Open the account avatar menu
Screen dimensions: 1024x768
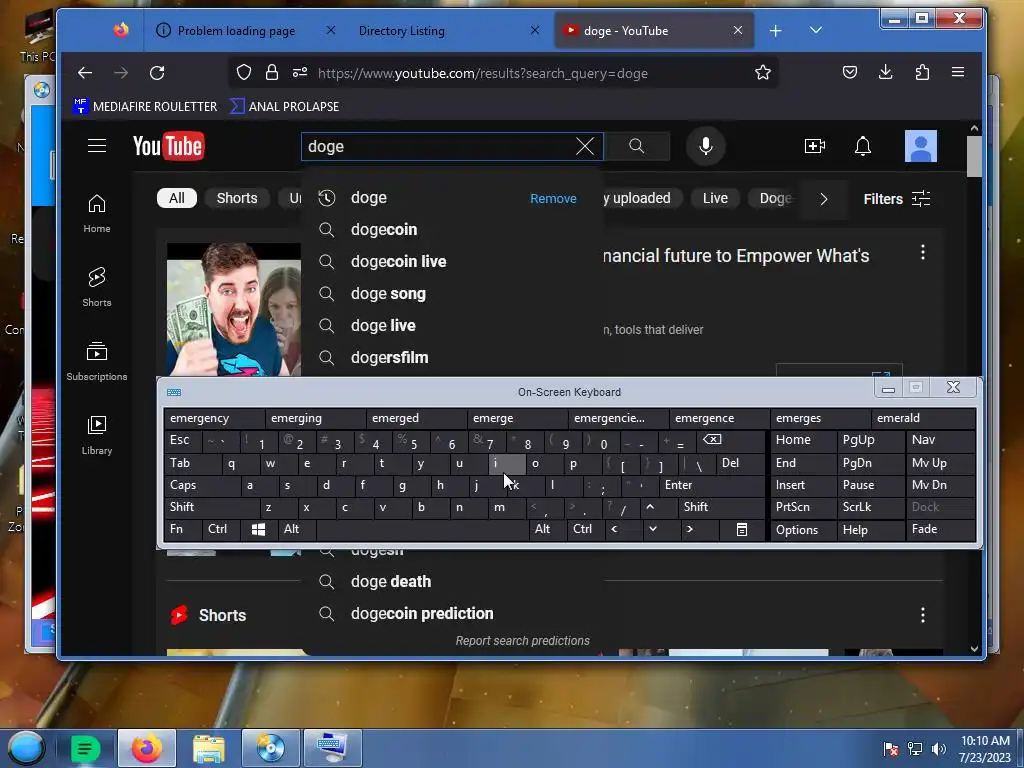click(x=920, y=146)
